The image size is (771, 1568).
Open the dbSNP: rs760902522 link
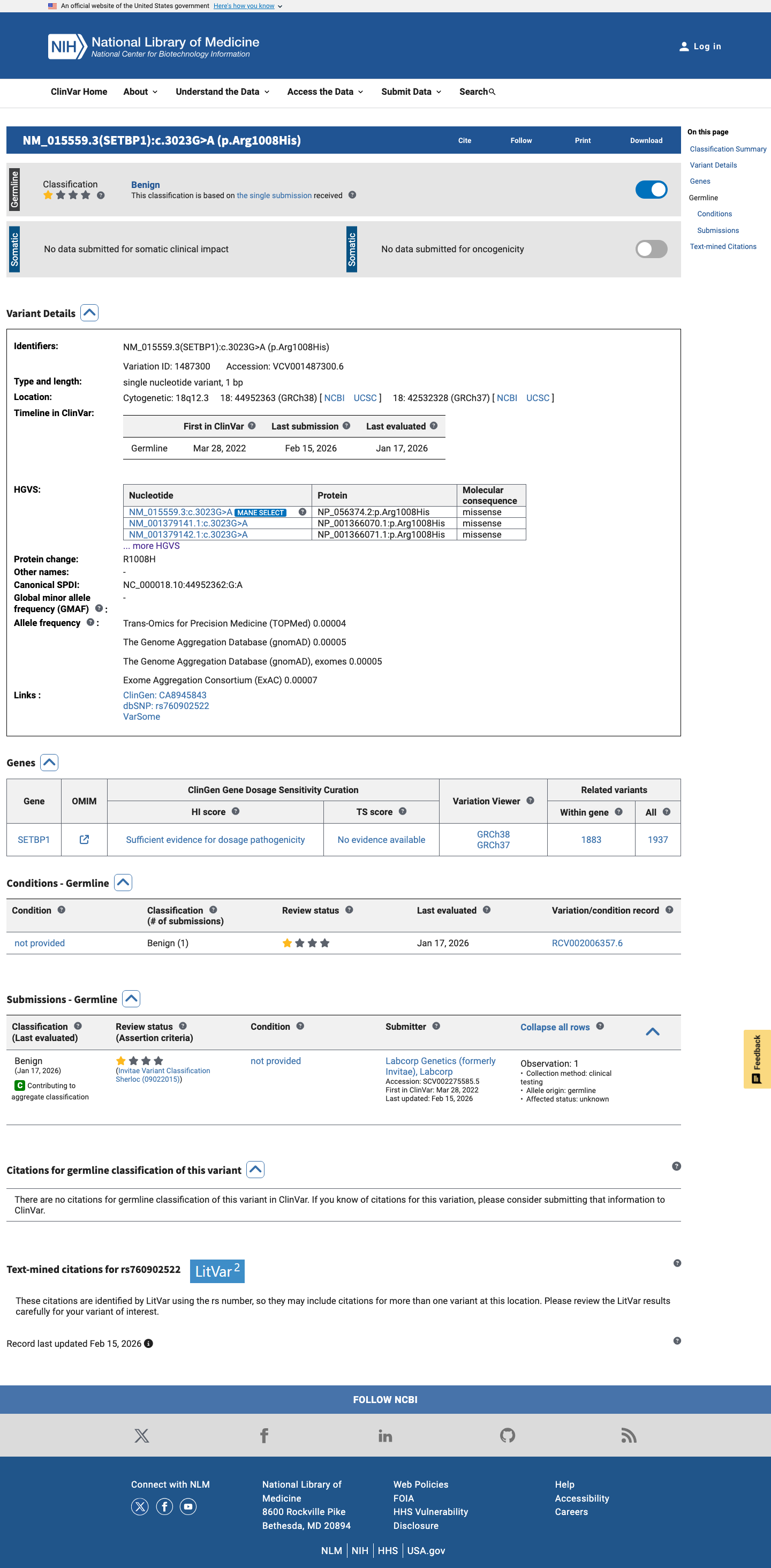166,706
